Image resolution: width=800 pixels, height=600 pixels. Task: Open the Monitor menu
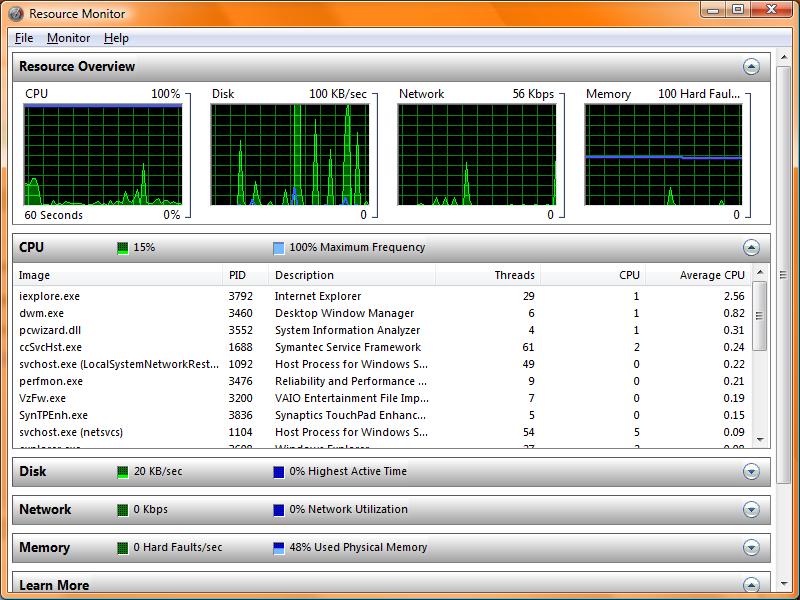68,38
